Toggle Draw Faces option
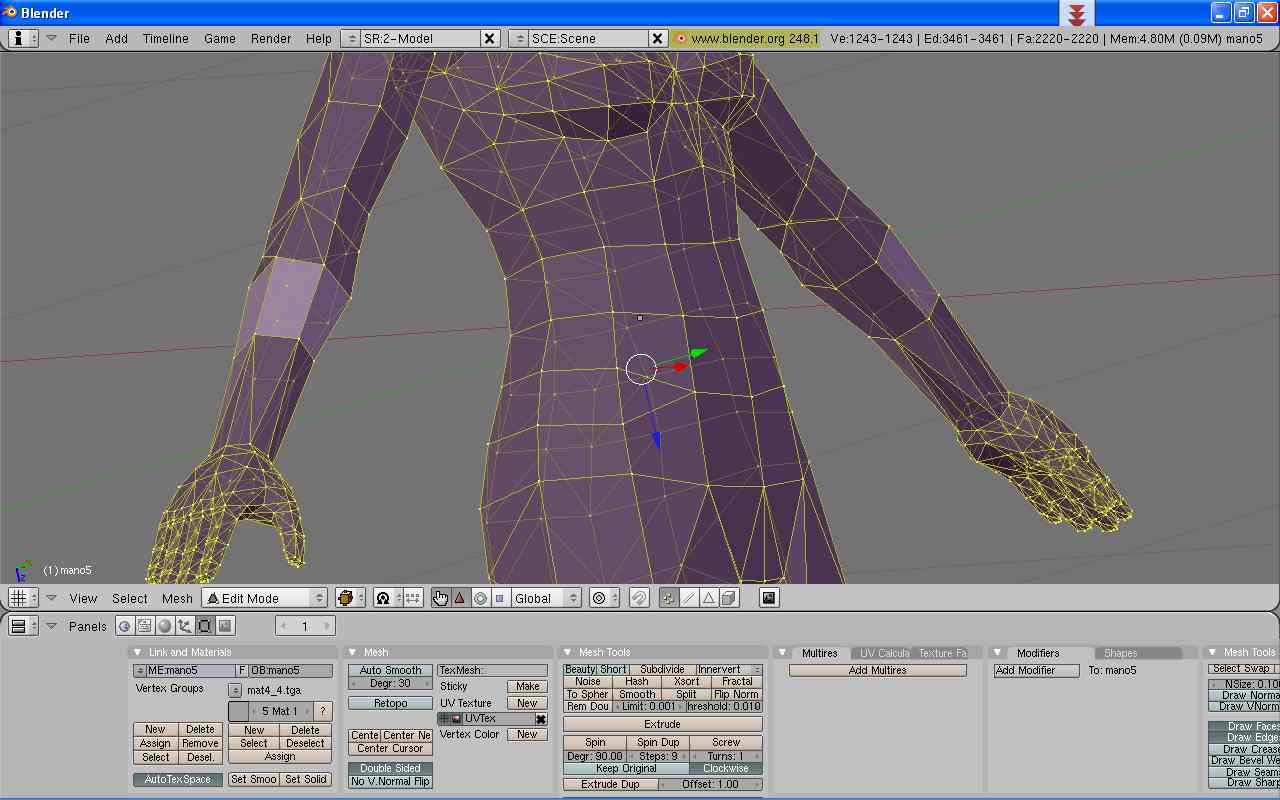This screenshot has width=1280, height=800. pyautogui.click(x=1245, y=727)
